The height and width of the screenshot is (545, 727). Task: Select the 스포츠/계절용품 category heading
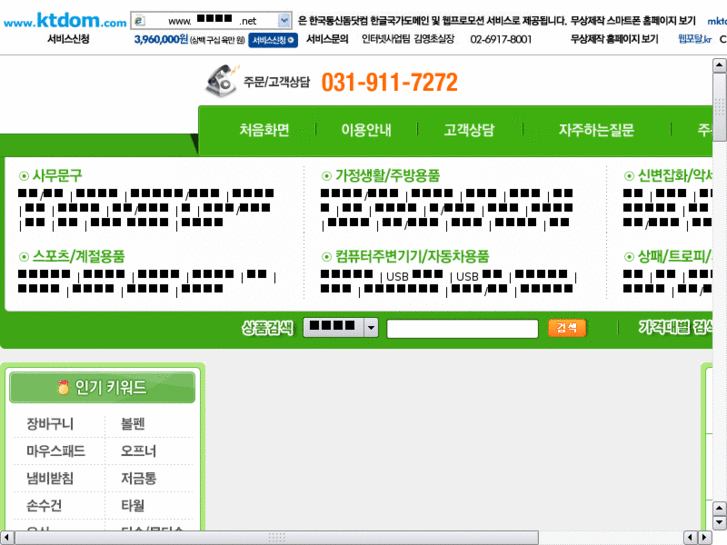pyautogui.click(x=78, y=256)
